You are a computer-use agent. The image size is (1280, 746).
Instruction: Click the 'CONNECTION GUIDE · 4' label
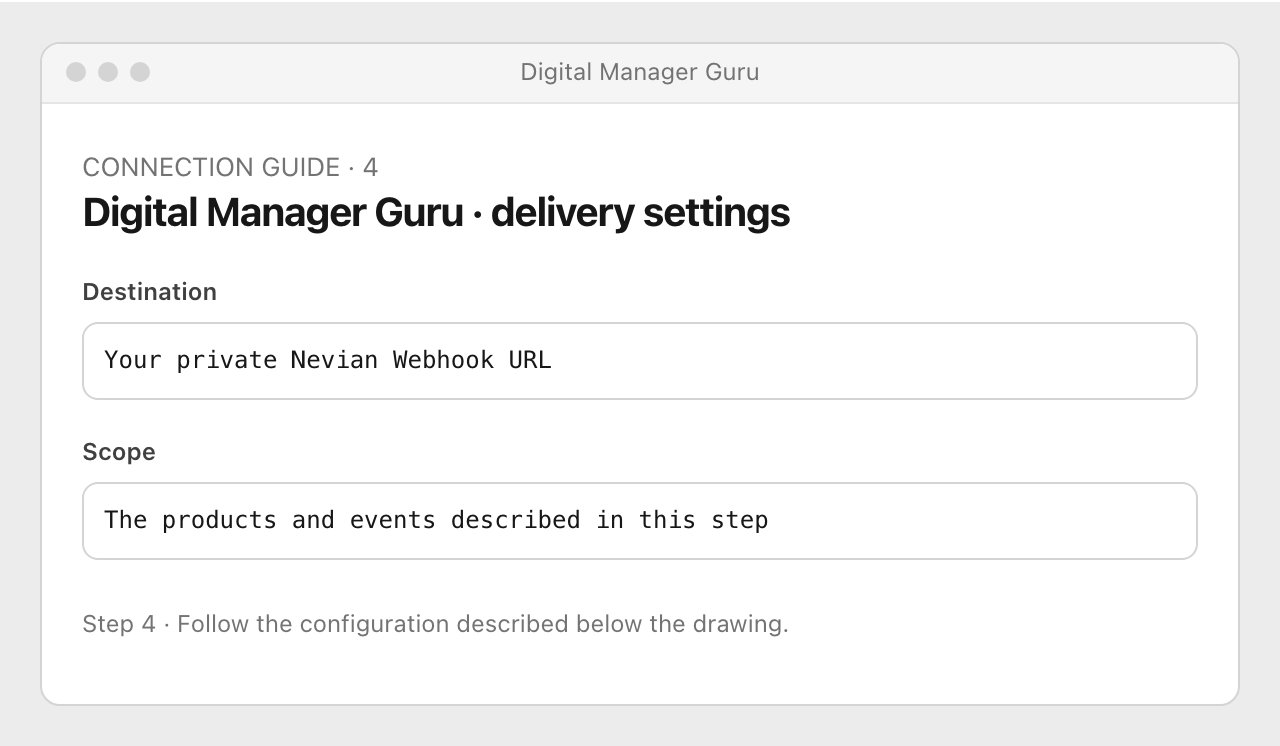(x=230, y=167)
